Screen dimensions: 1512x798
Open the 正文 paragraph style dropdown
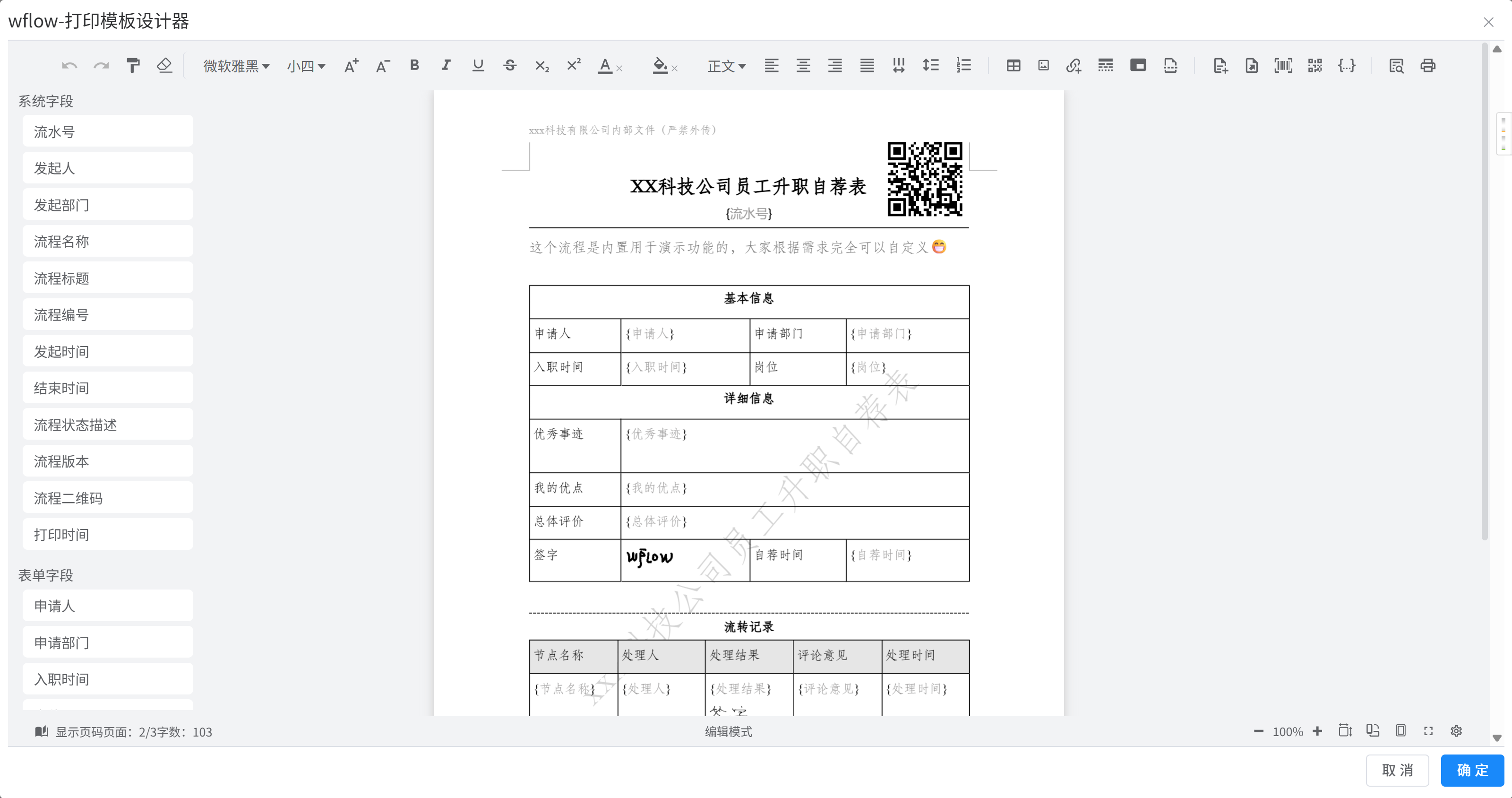(726, 66)
